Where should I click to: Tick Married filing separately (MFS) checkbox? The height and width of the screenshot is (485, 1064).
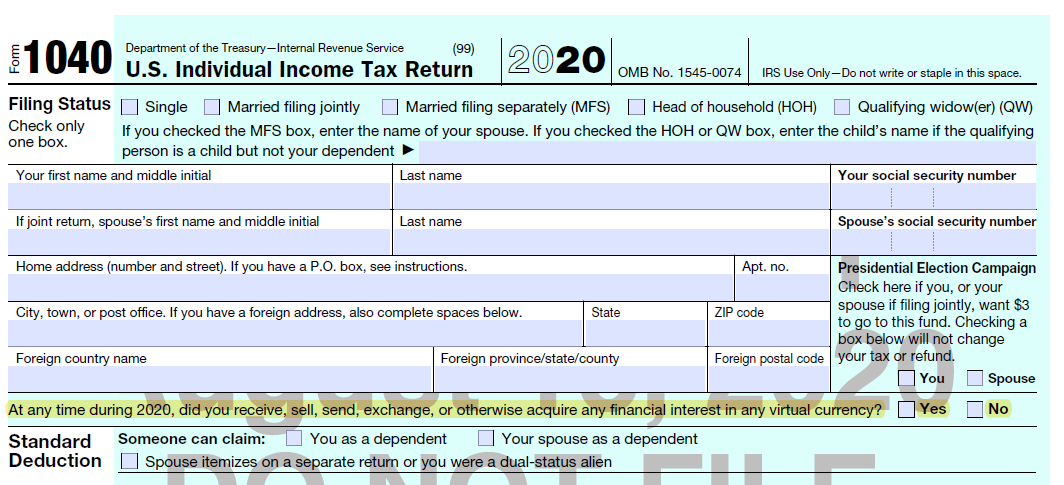(390, 107)
